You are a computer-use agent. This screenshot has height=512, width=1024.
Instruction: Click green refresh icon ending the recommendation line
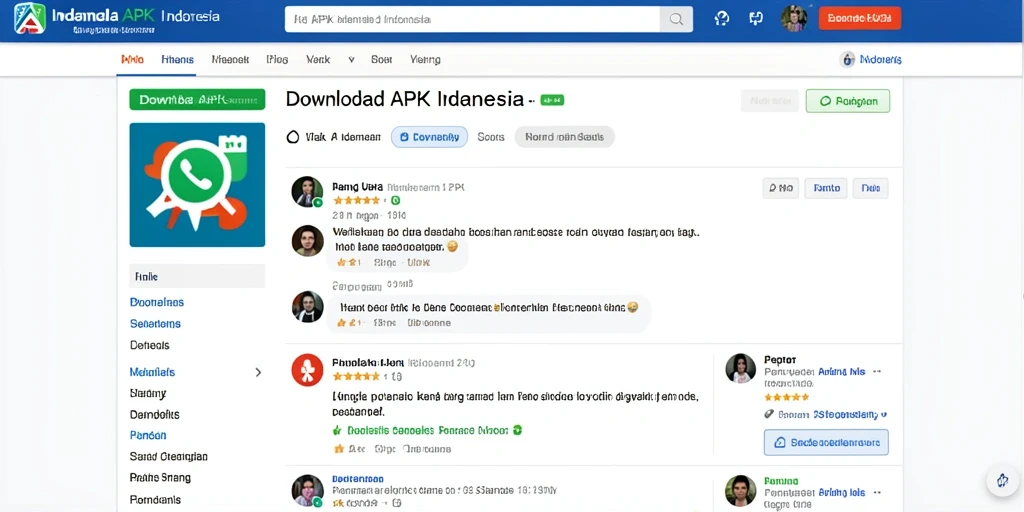517,430
